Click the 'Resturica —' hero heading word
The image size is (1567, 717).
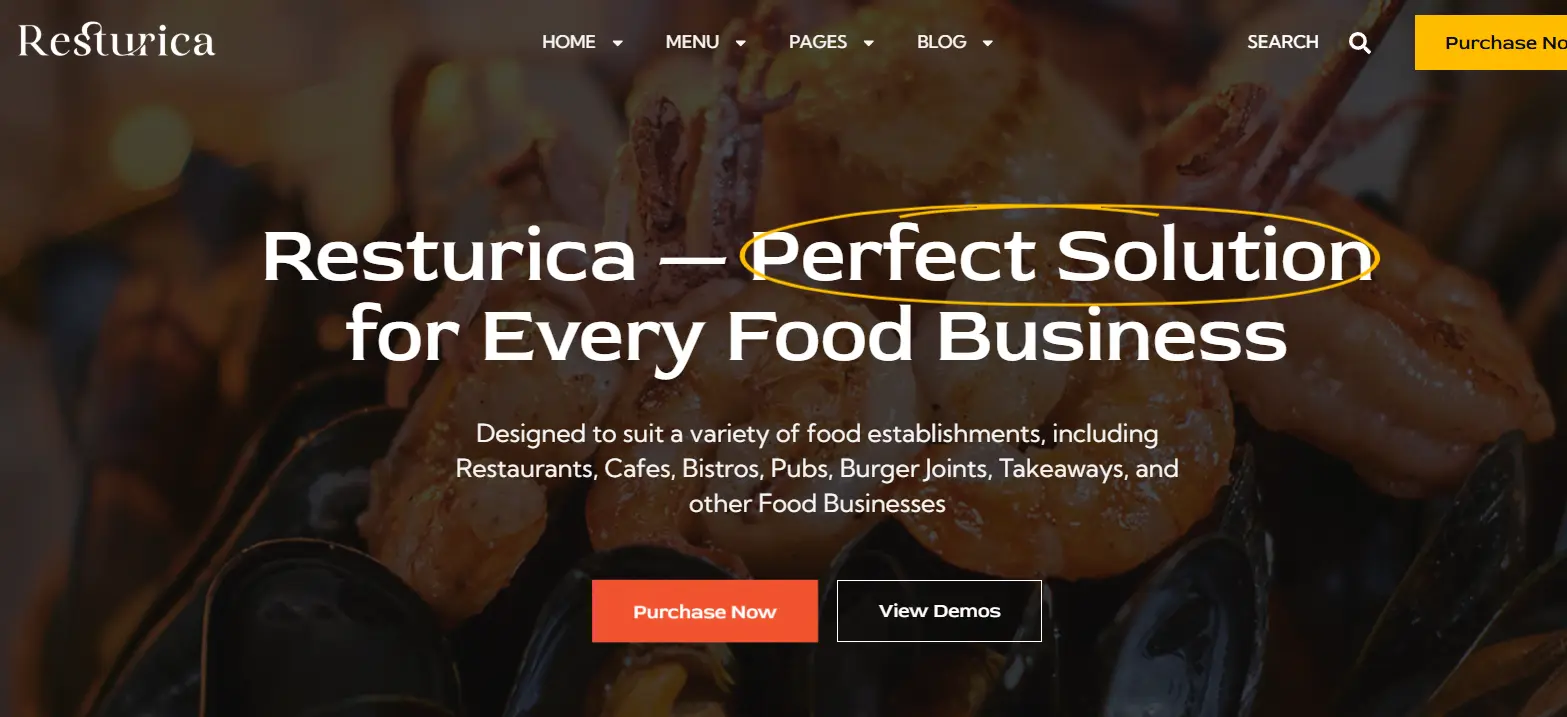click(x=493, y=258)
